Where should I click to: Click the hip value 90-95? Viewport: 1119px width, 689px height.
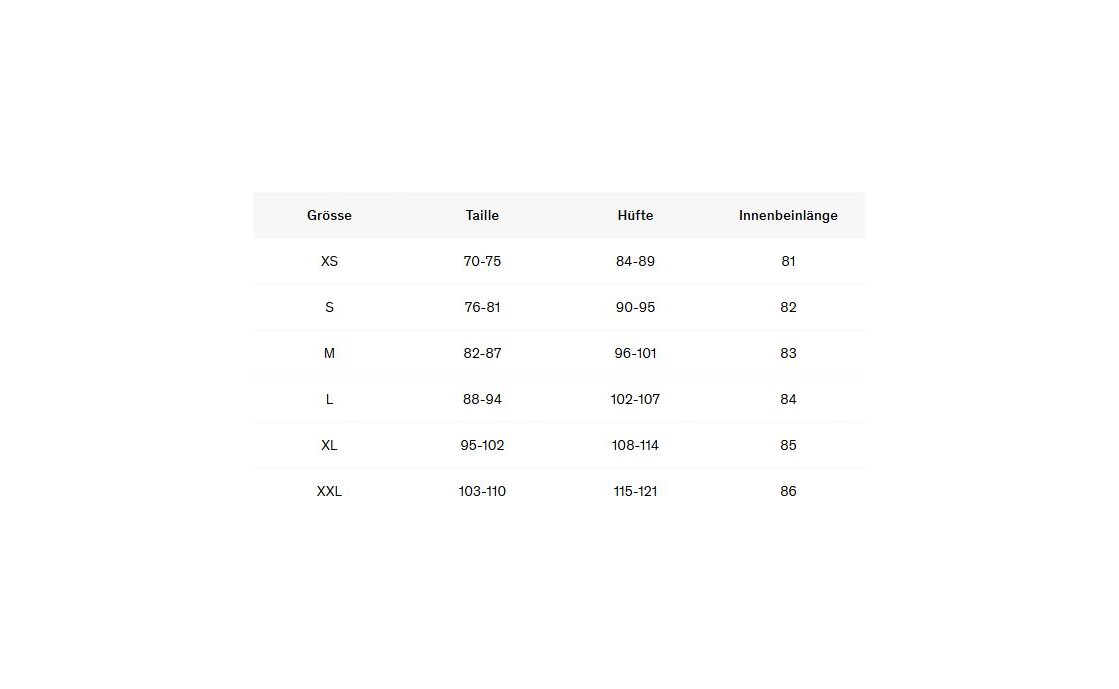tap(635, 307)
